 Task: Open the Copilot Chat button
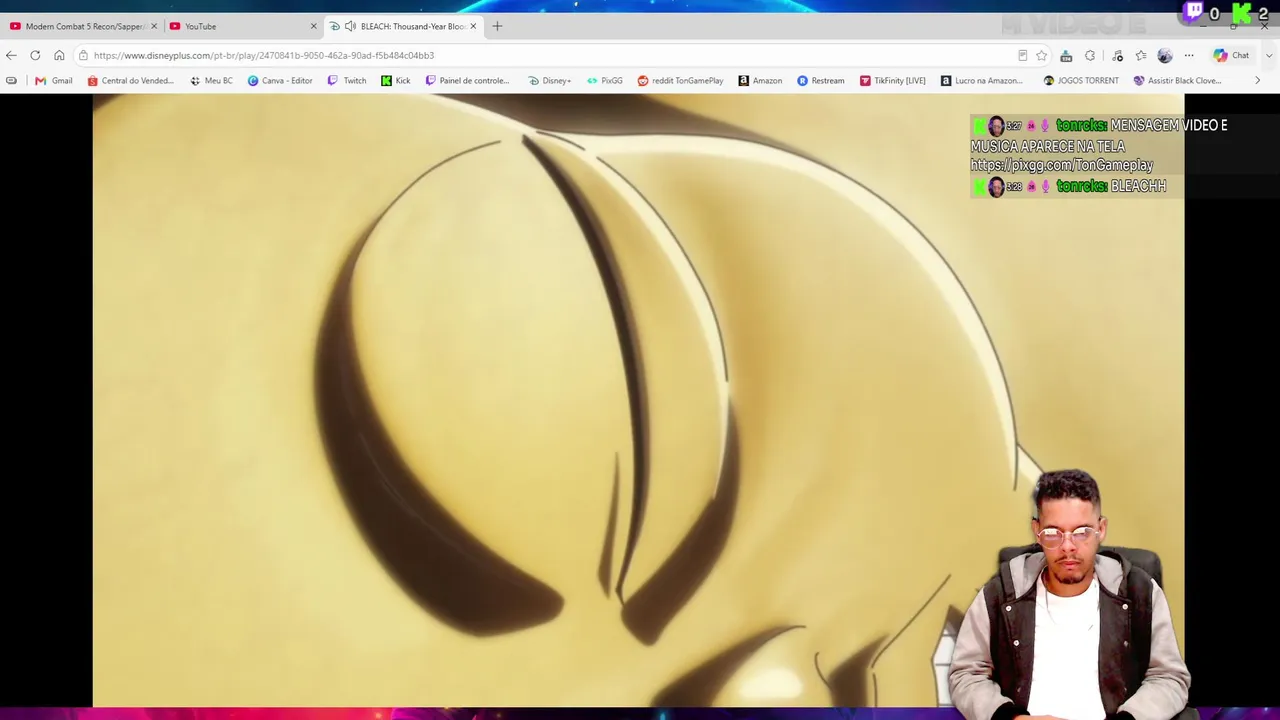click(x=1231, y=55)
